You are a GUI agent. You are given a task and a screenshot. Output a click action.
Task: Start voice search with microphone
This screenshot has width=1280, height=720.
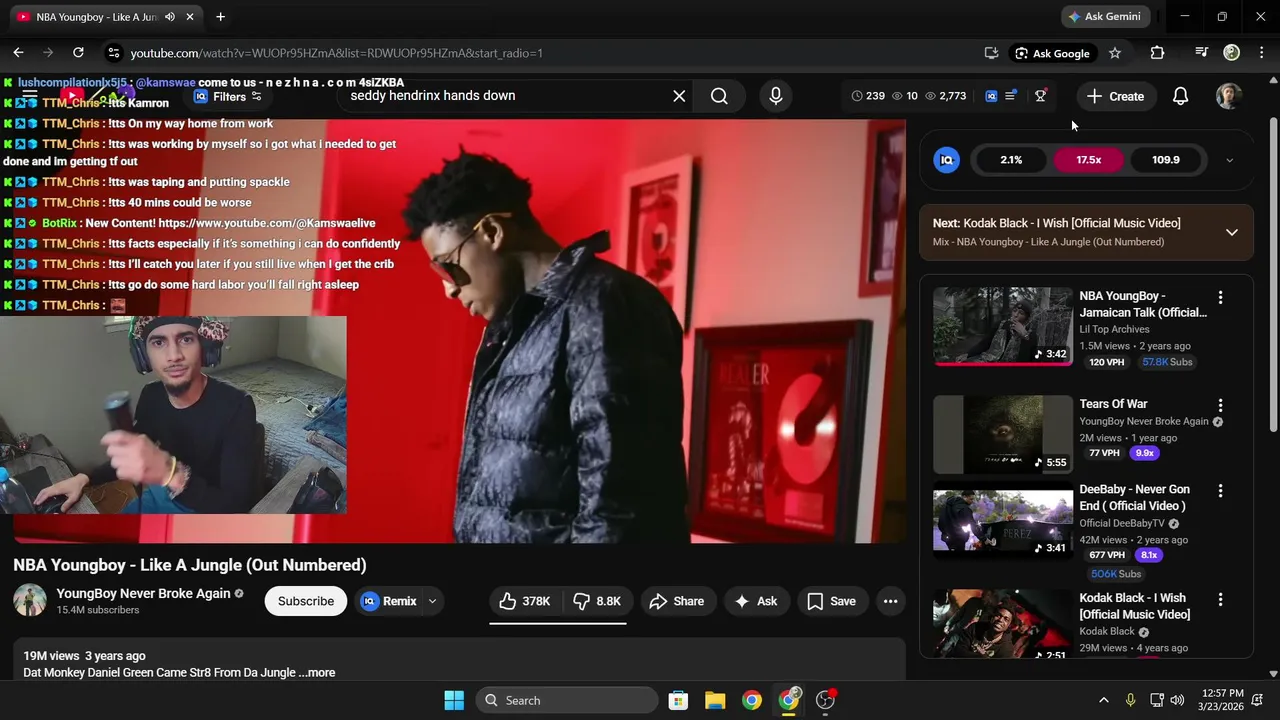coord(775,96)
